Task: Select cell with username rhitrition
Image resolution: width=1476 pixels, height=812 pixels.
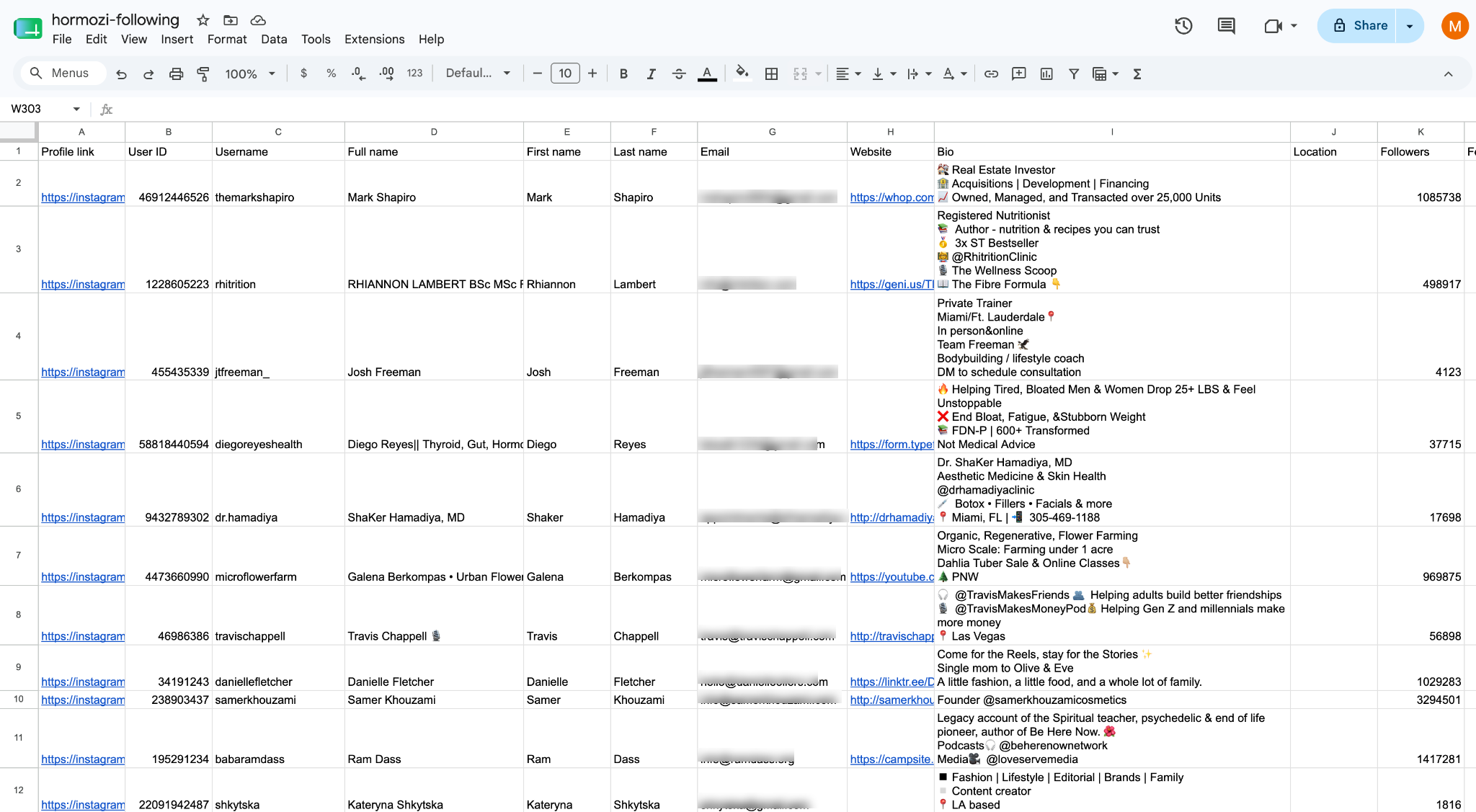Action: [278, 250]
